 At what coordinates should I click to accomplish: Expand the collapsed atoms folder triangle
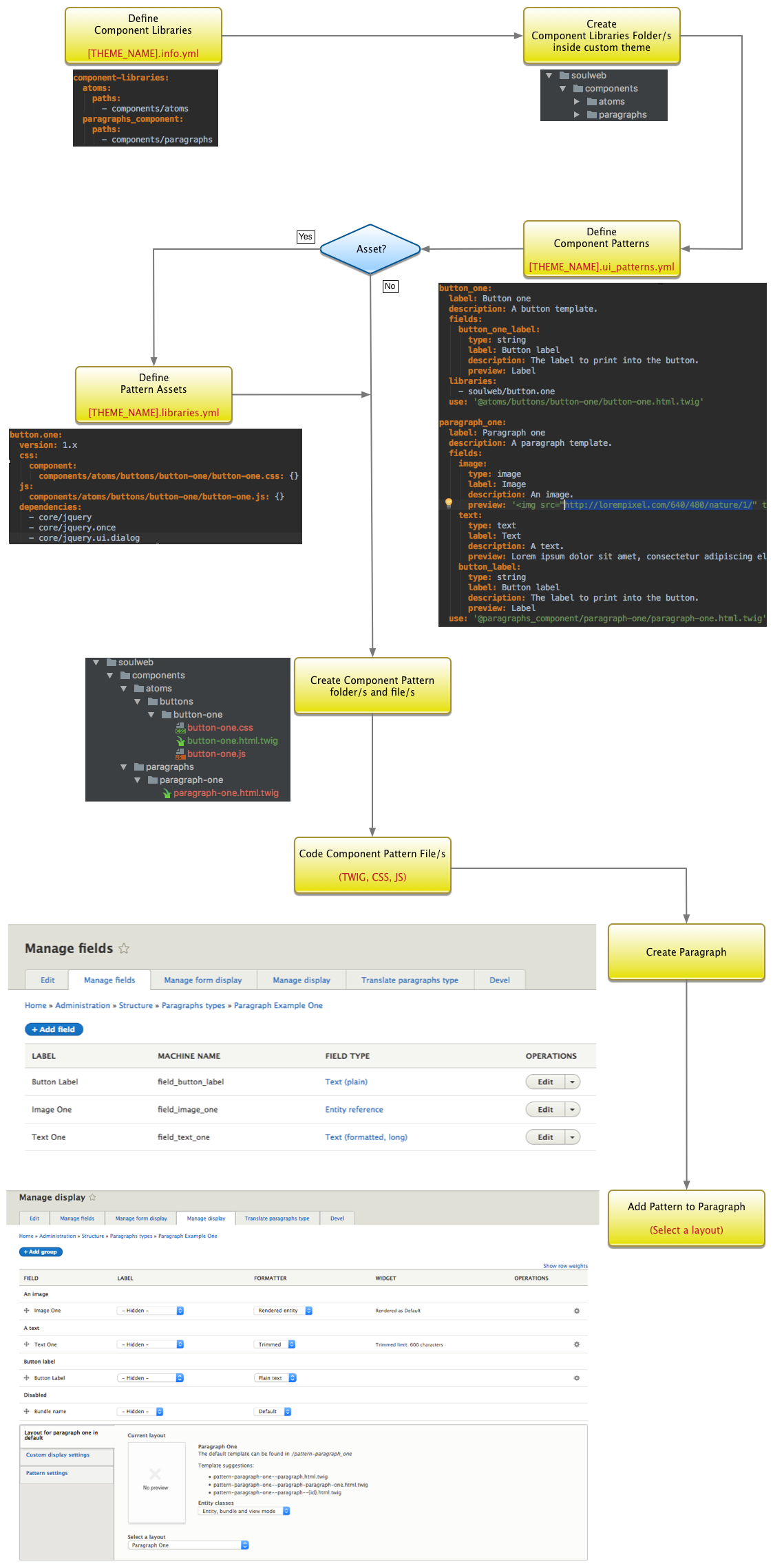[x=577, y=102]
